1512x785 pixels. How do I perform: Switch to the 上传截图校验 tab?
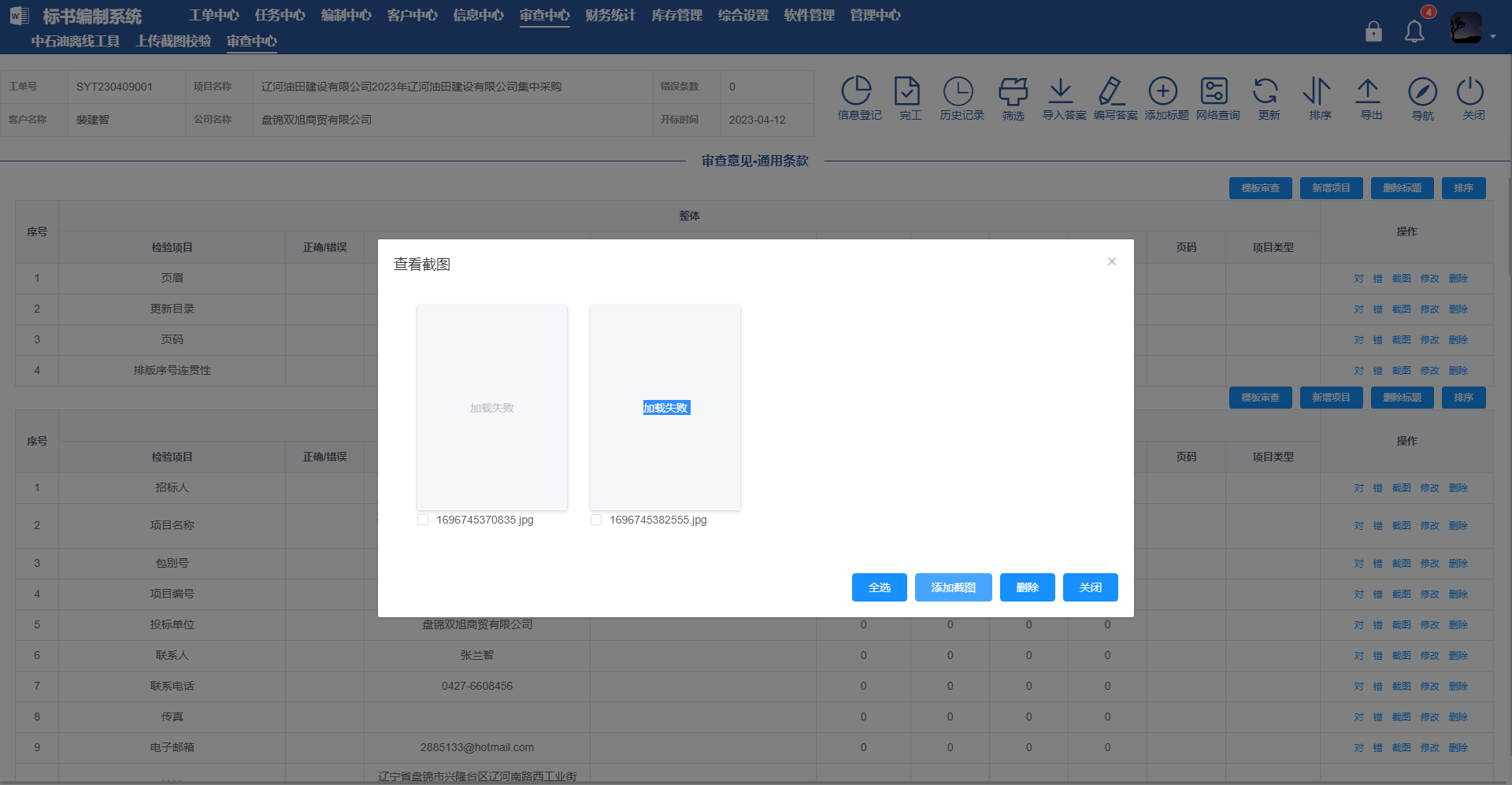coord(173,41)
